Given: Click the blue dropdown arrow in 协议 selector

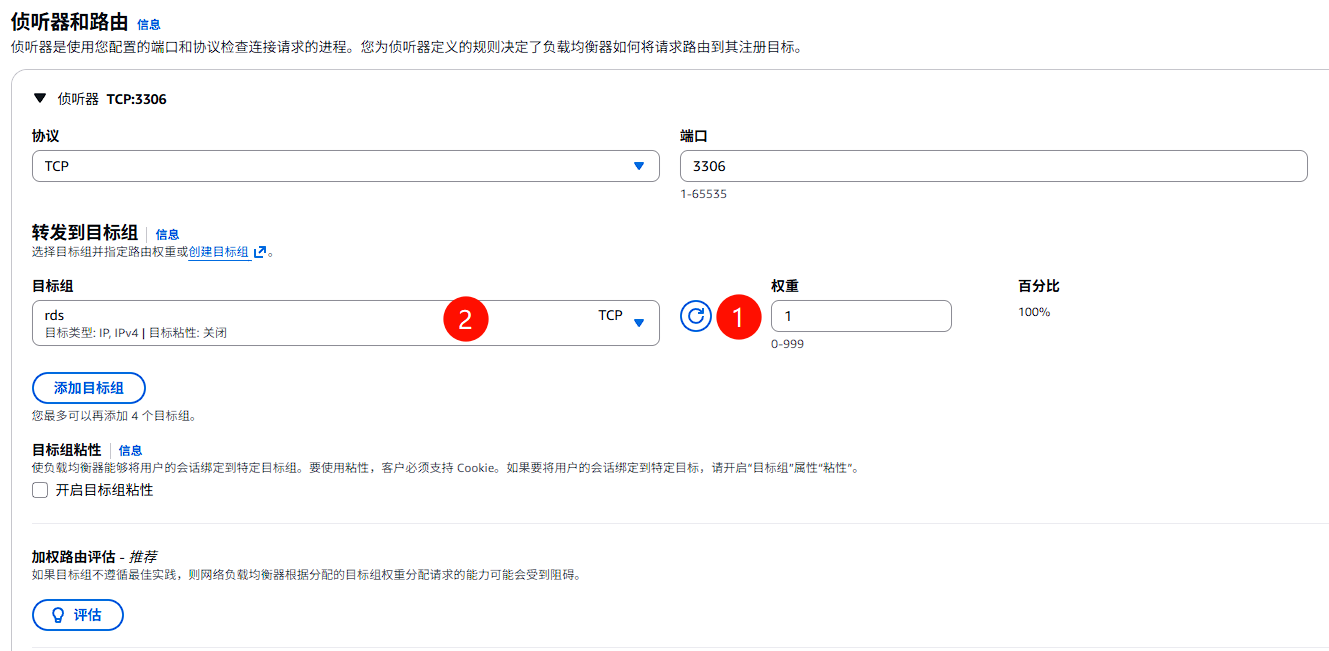Looking at the screenshot, I should [640, 166].
